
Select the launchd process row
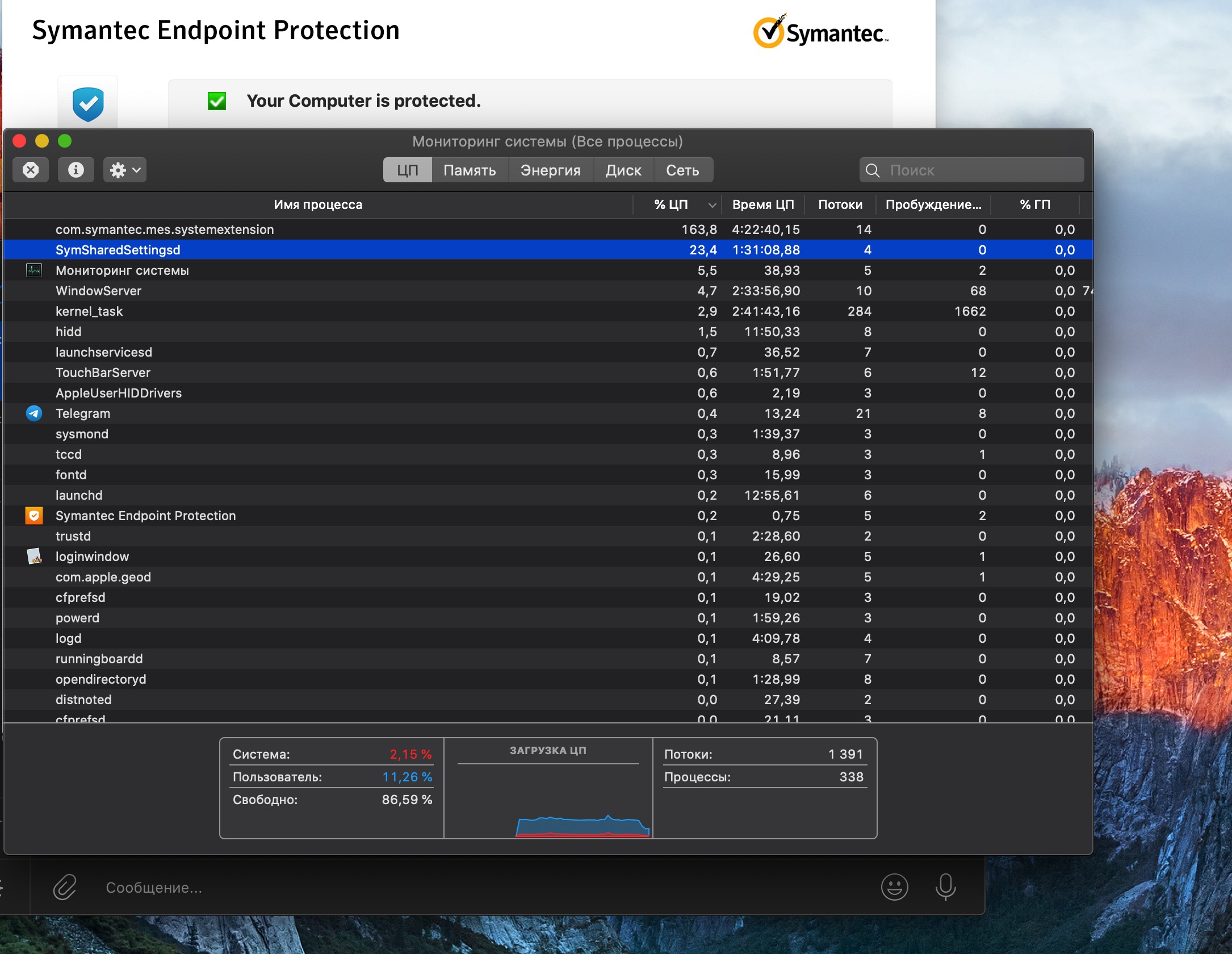[x=548, y=495]
